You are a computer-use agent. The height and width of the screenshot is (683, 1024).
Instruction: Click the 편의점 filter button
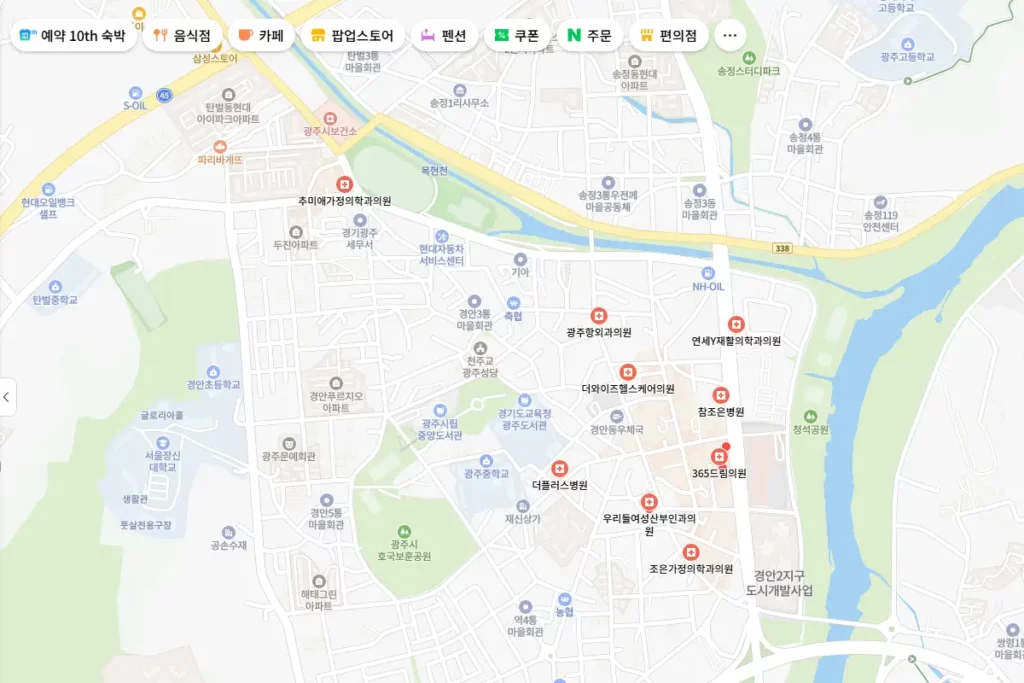(x=668, y=36)
